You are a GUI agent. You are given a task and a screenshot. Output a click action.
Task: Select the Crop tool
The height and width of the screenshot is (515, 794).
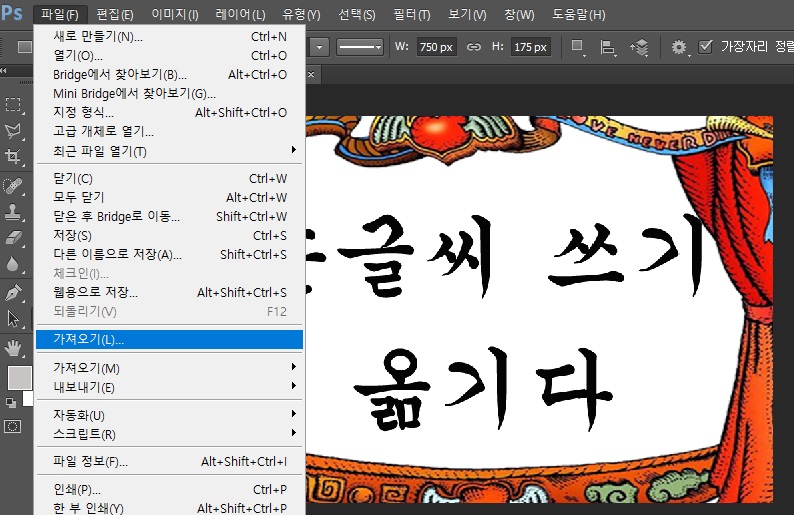click(x=13, y=156)
